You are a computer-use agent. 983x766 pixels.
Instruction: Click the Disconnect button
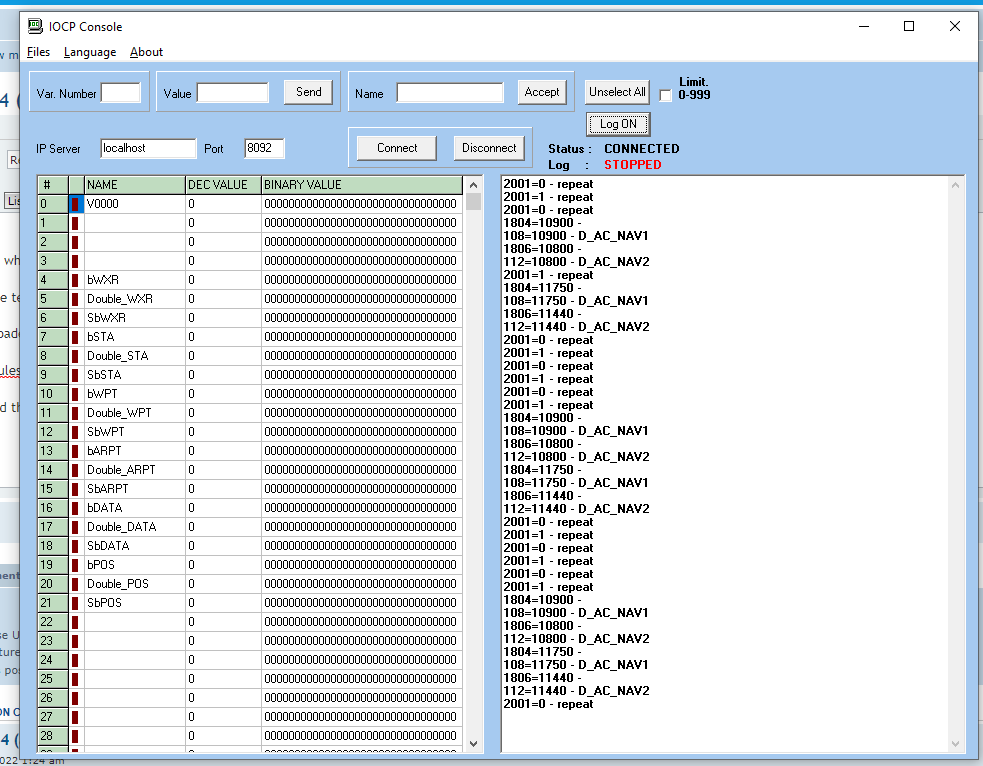(489, 148)
